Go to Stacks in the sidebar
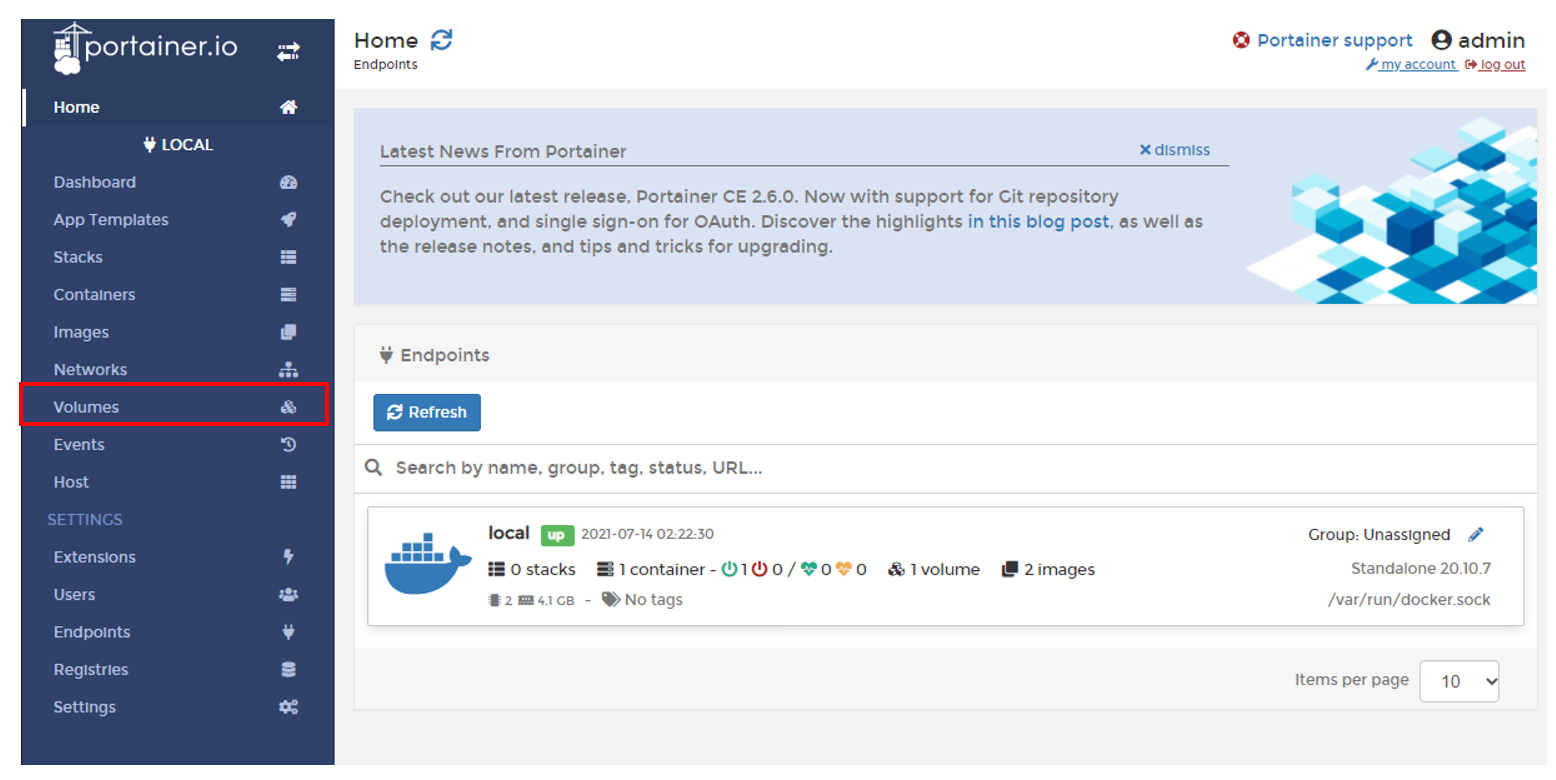 pyautogui.click(x=178, y=257)
